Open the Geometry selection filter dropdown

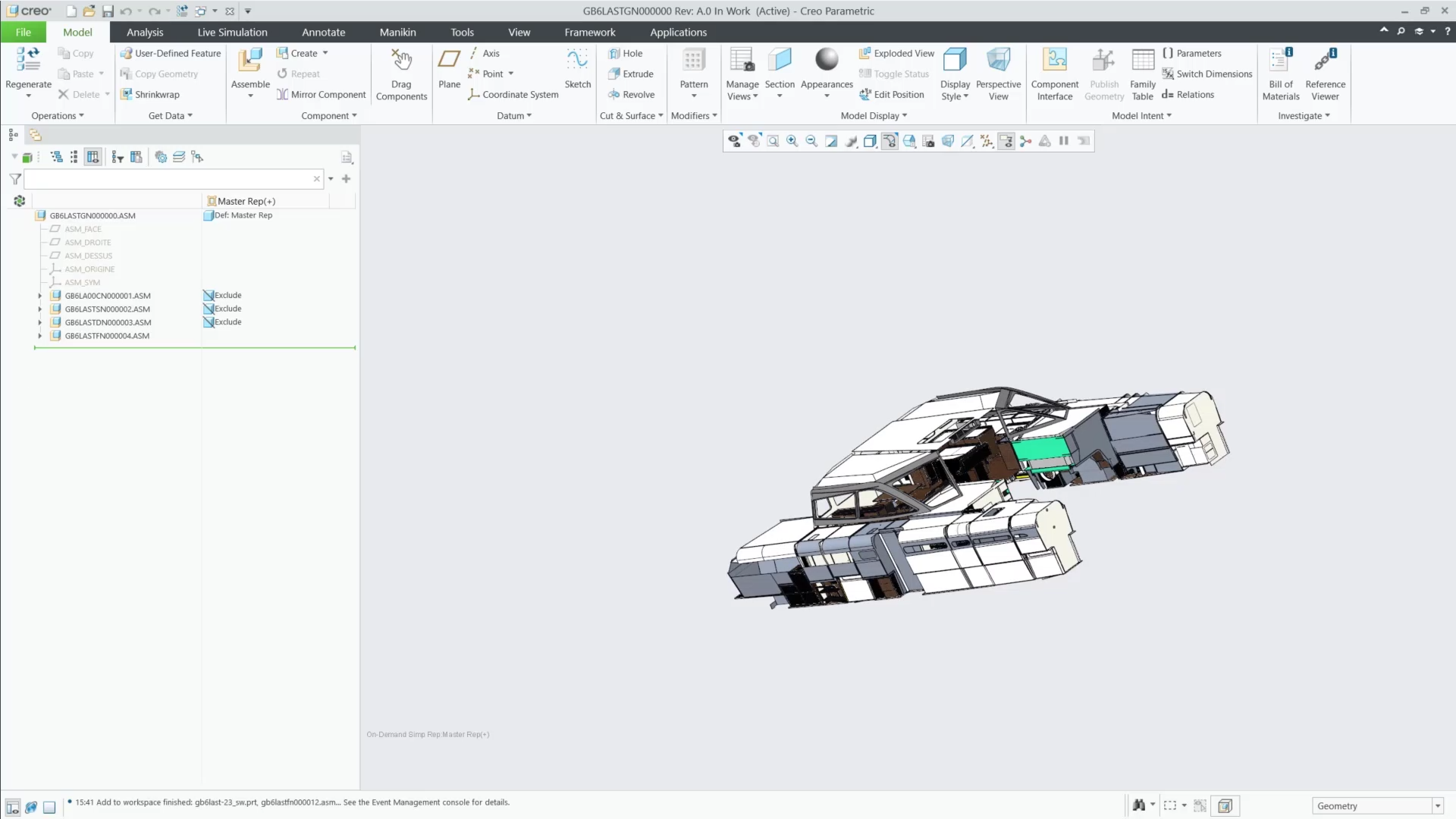point(1437,806)
